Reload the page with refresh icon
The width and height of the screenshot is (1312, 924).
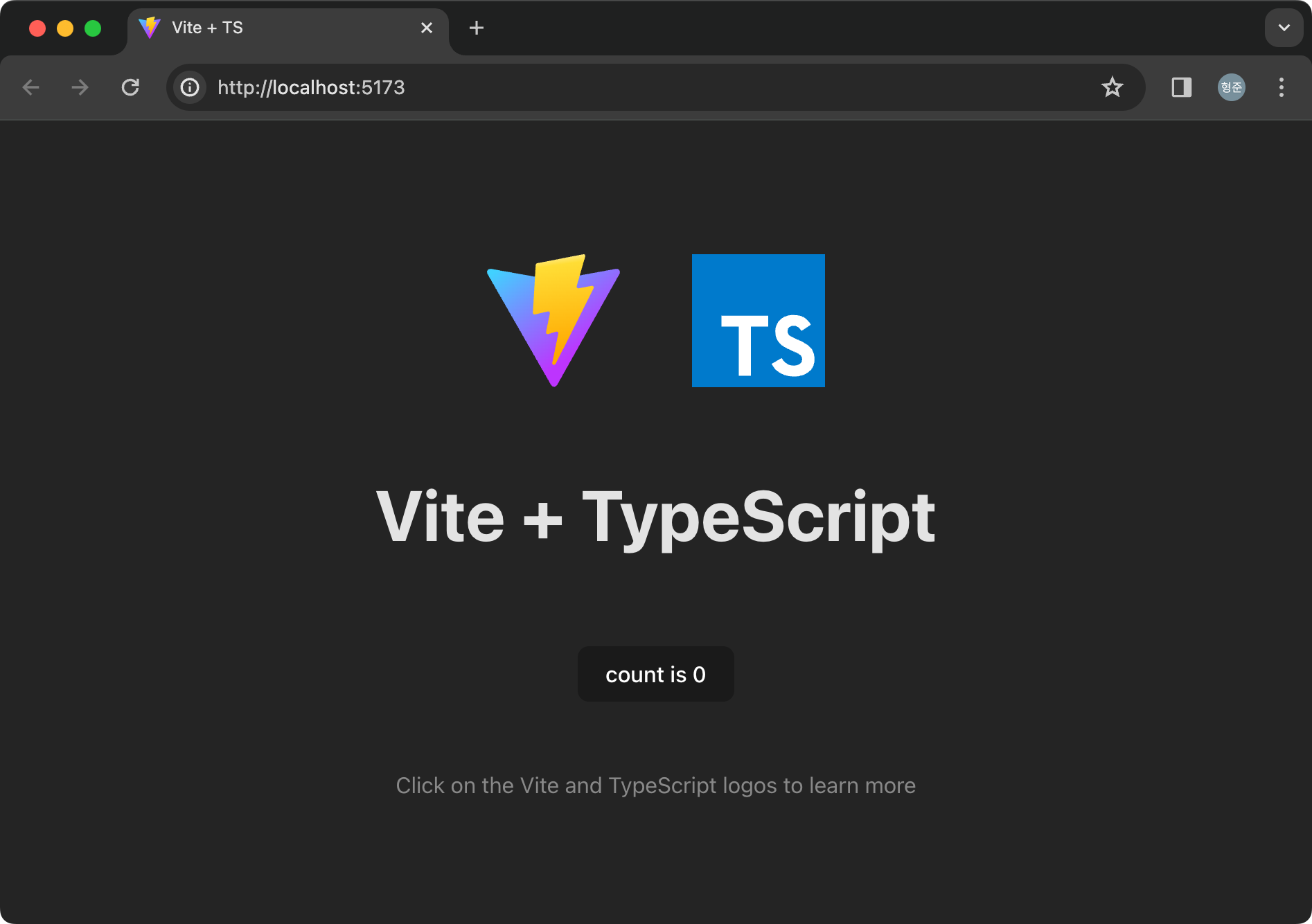[130, 87]
